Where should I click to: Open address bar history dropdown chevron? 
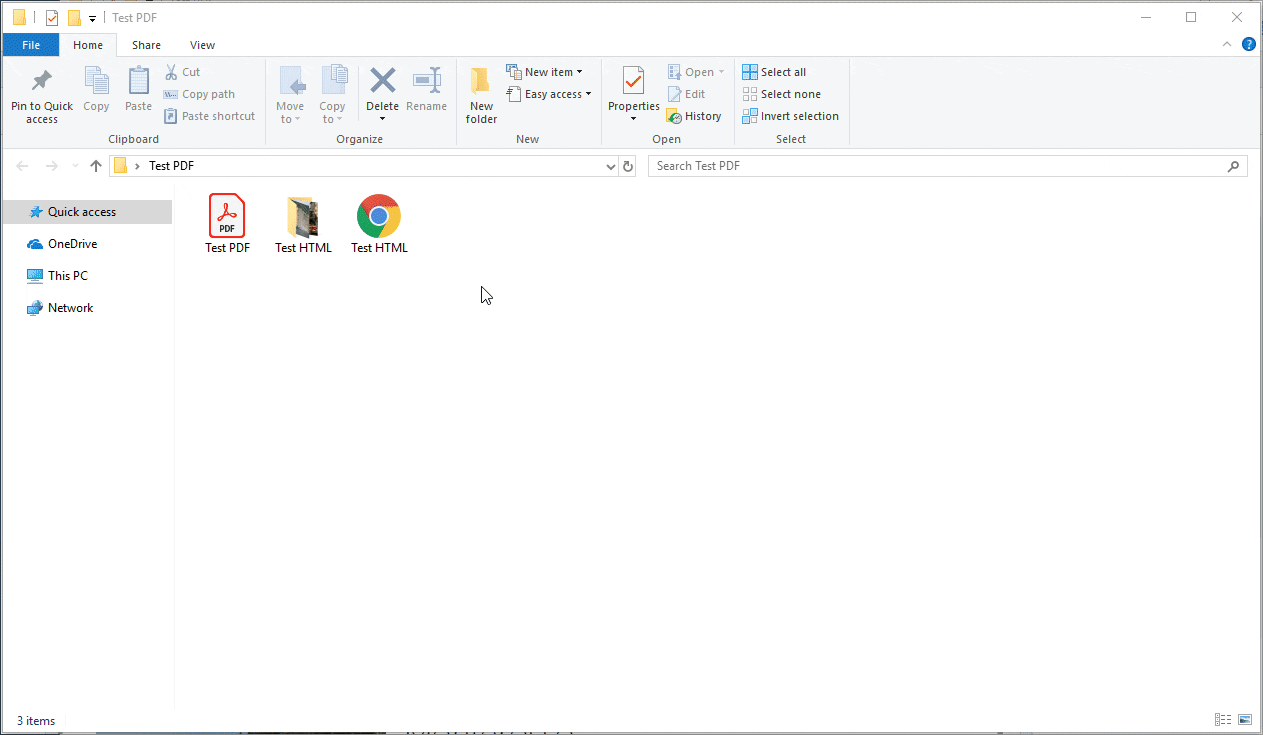point(611,167)
